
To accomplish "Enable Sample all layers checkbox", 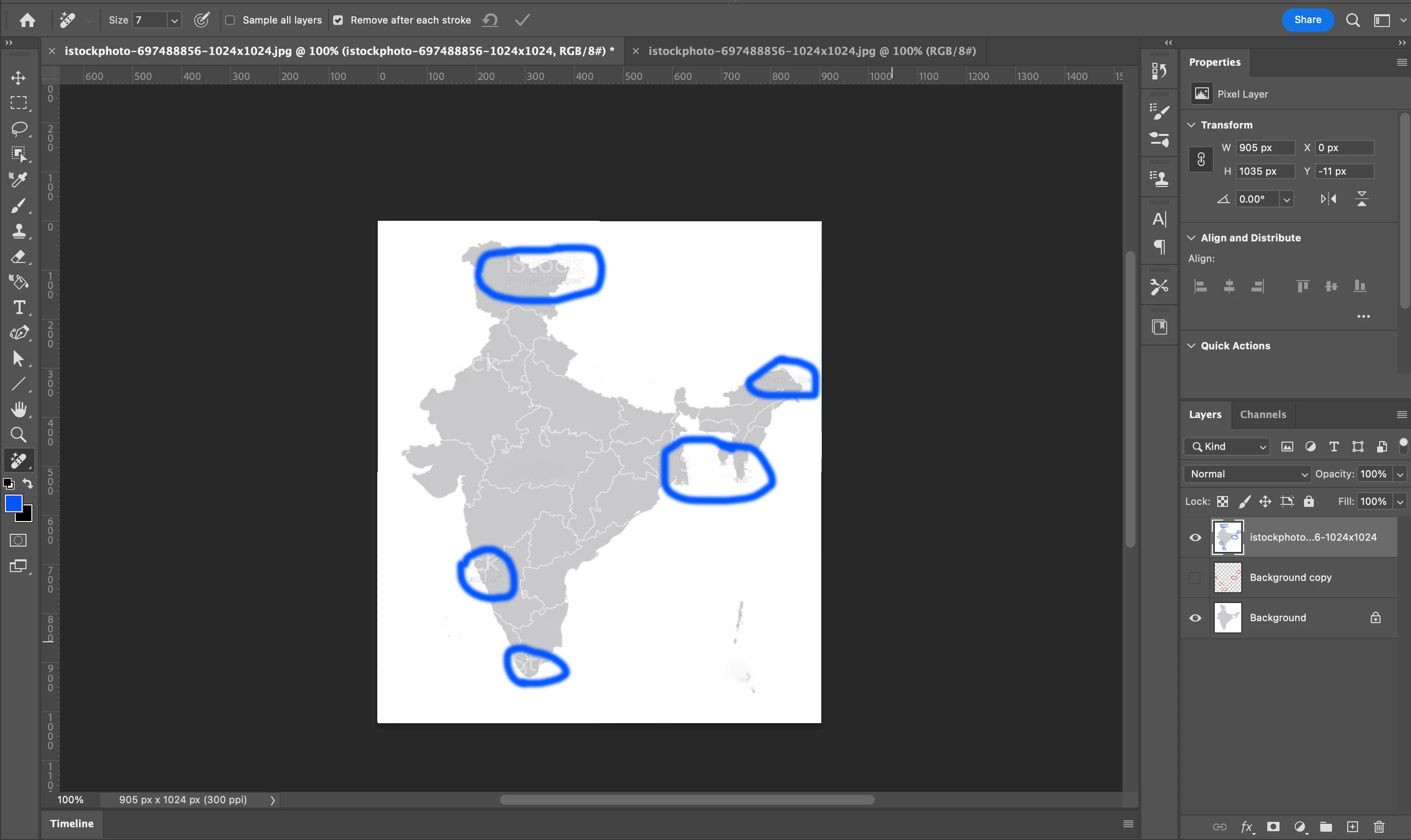I will [x=230, y=21].
